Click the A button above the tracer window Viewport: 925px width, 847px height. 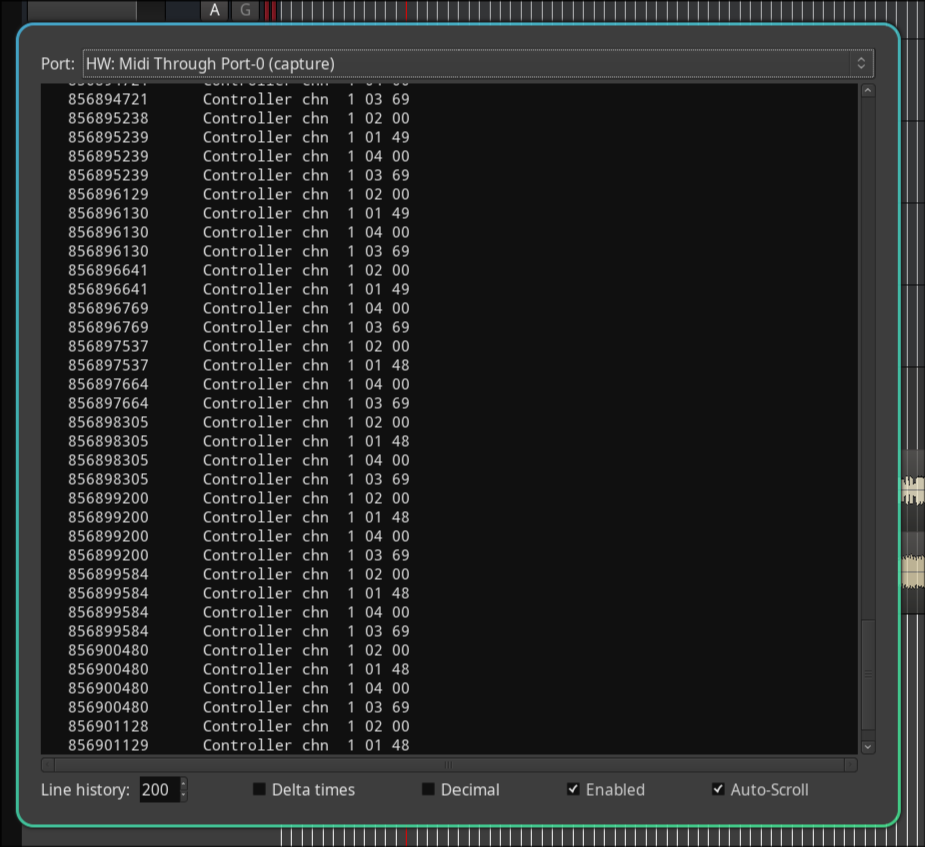click(214, 10)
